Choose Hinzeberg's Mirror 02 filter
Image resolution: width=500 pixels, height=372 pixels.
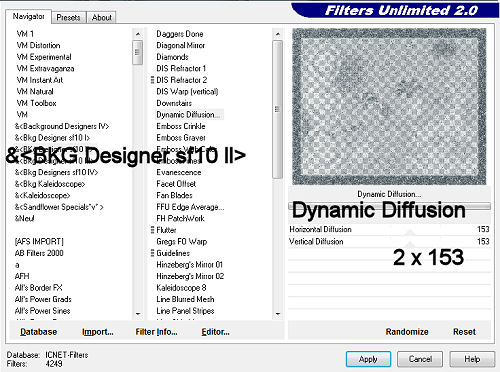[190, 276]
